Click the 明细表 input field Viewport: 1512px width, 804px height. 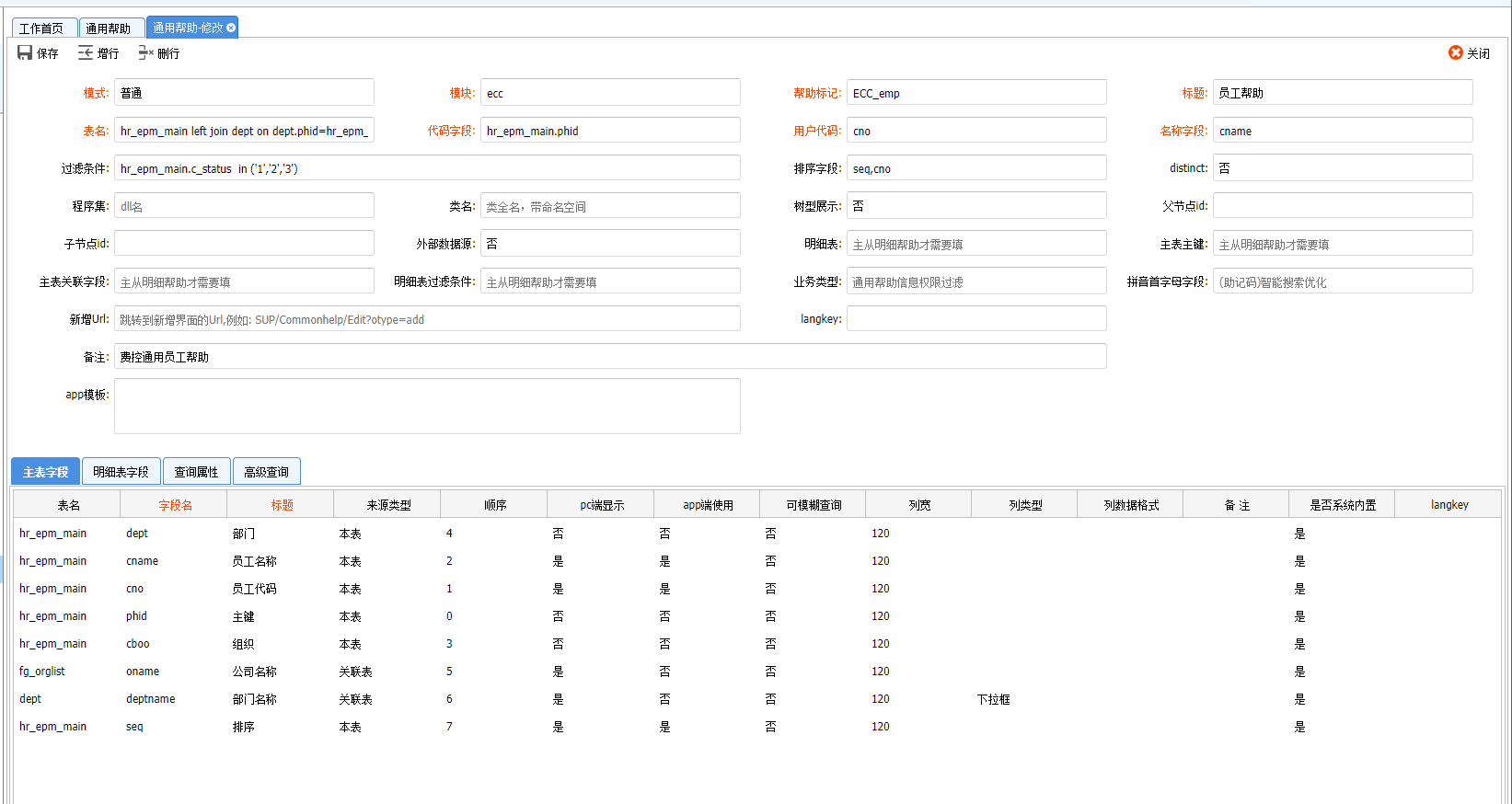click(x=976, y=243)
